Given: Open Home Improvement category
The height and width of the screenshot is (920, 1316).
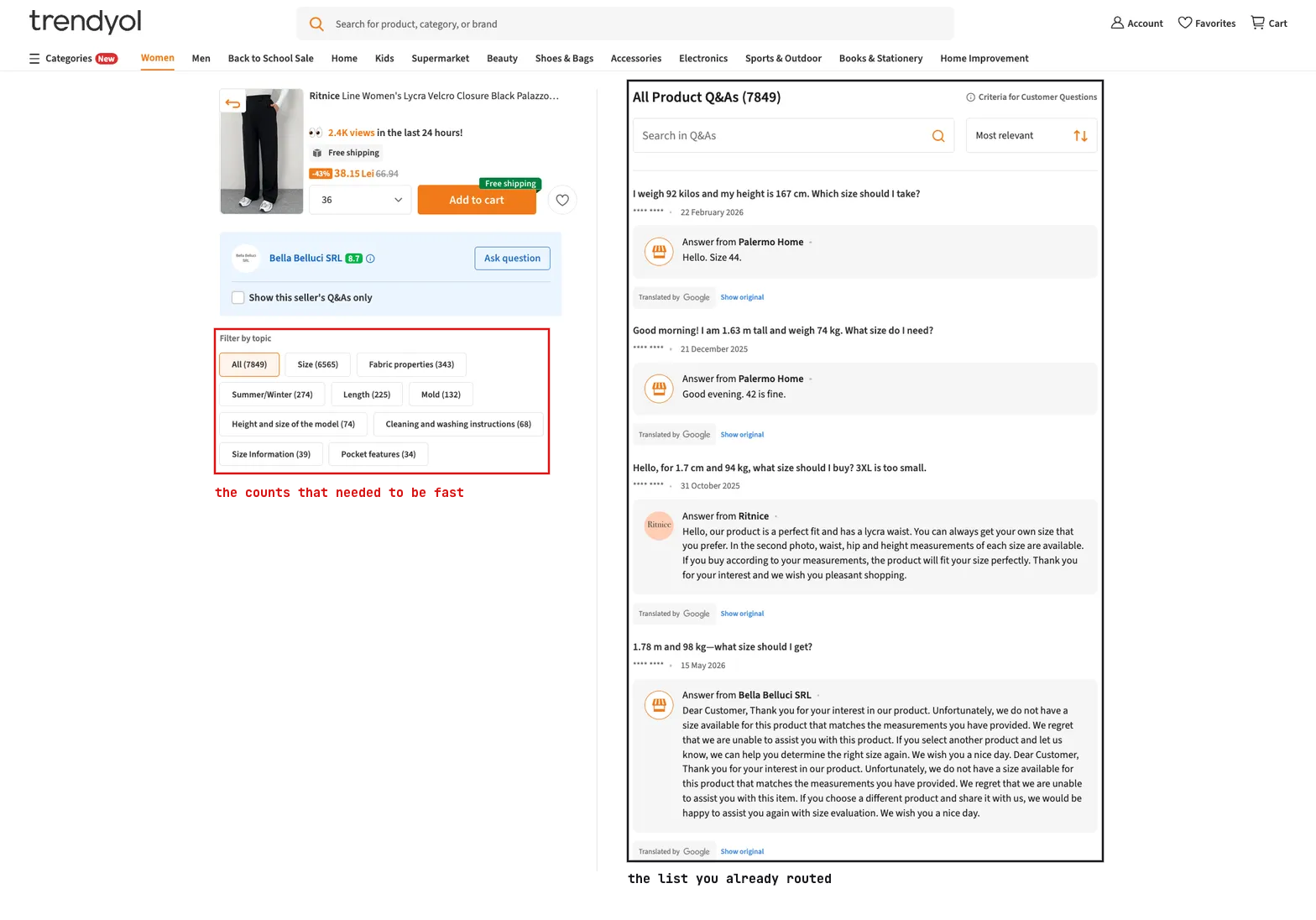Looking at the screenshot, I should [984, 59].
